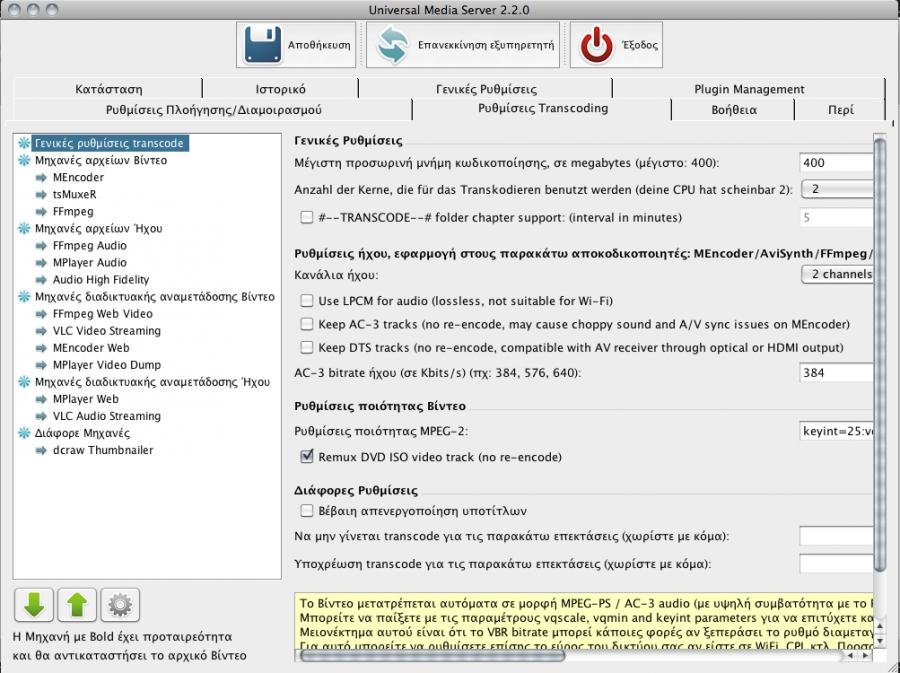The width and height of the screenshot is (900, 673).
Task: Click the chapter interval minutes field
Action: [x=836, y=217]
